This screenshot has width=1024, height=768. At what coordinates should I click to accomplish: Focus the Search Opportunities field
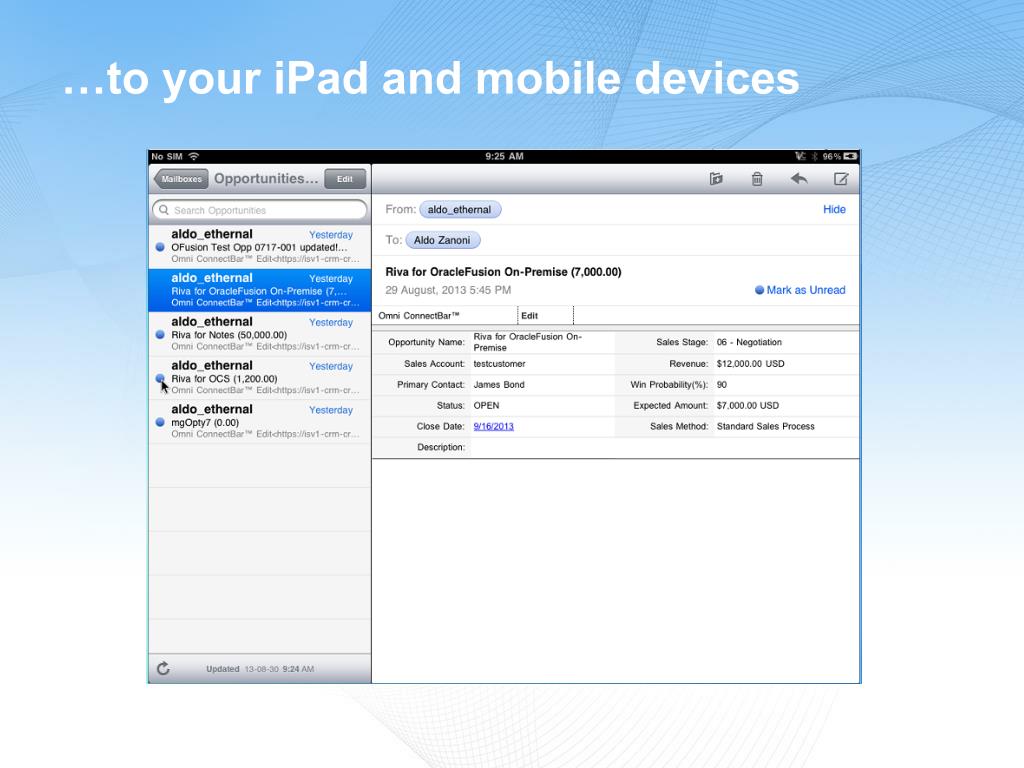tap(260, 210)
